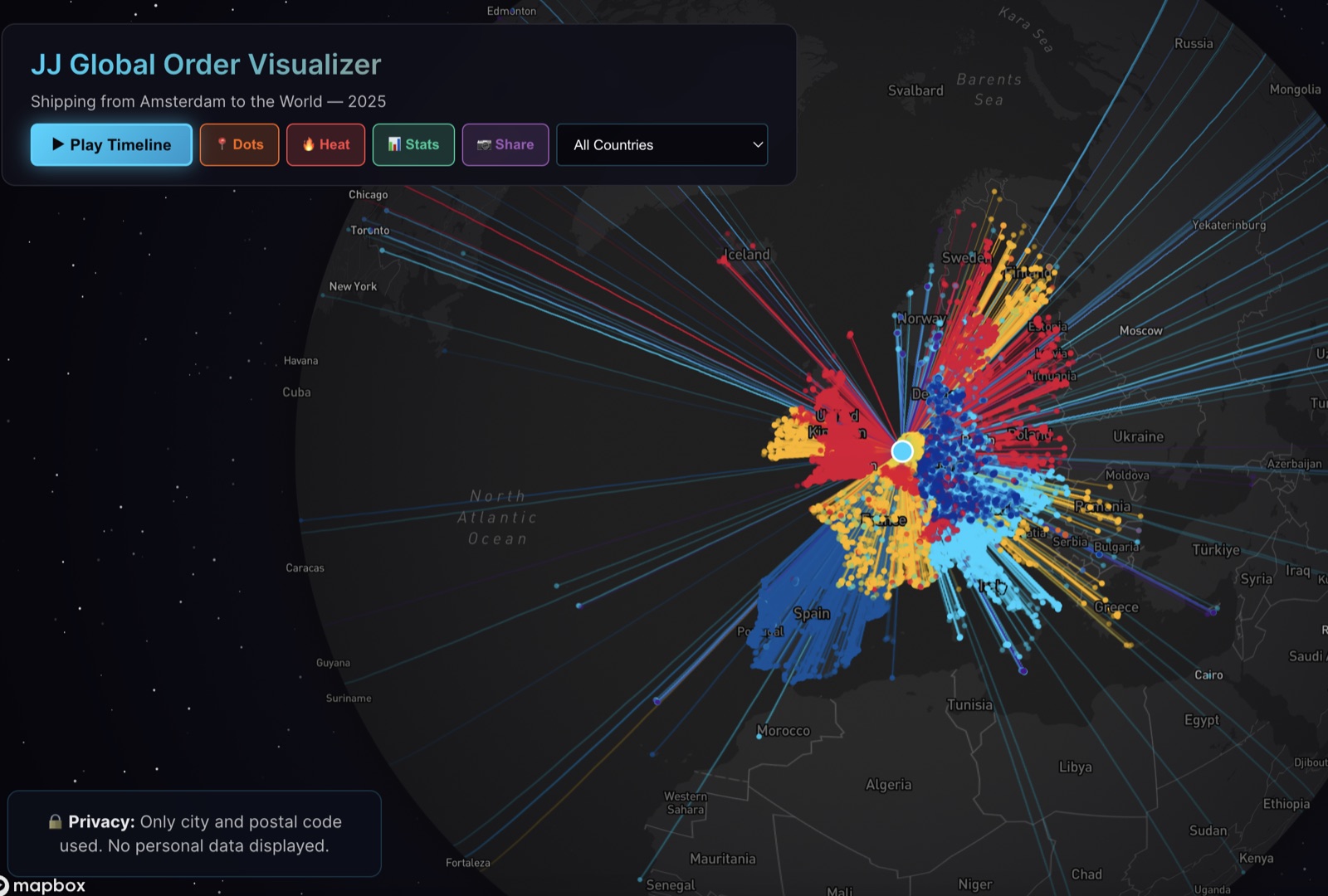Click the Guyana map label
The width and height of the screenshot is (1328, 896).
(x=333, y=663)
